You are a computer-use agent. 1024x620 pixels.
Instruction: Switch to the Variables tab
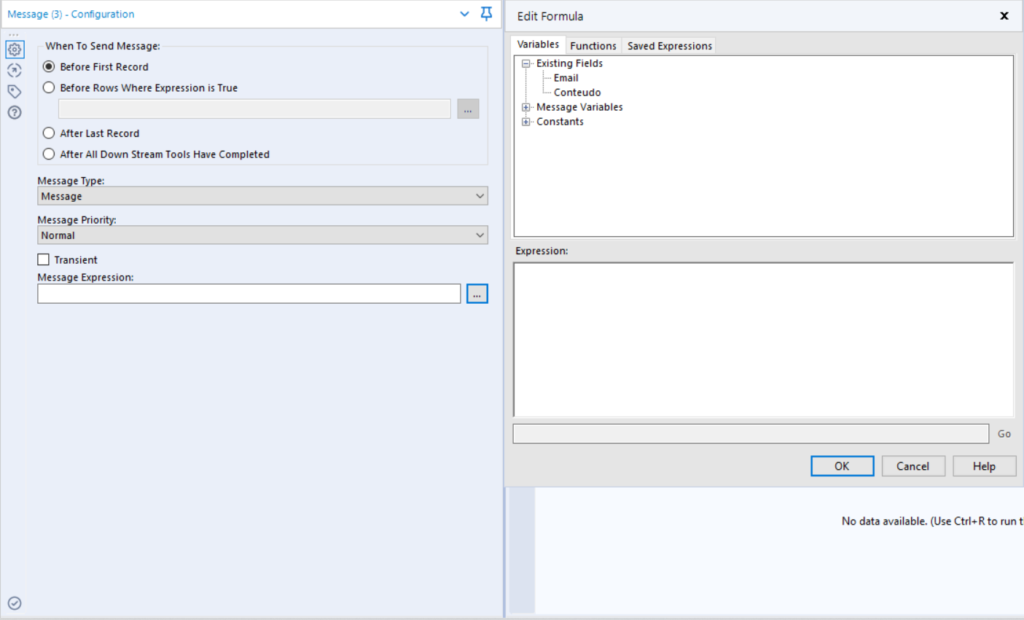click(538, 44)
